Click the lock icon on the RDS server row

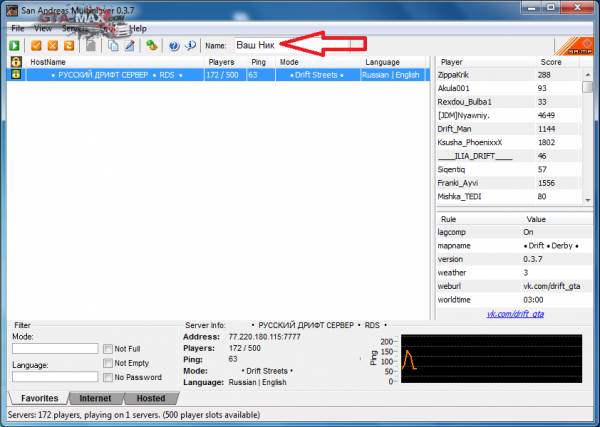(16, 74)
